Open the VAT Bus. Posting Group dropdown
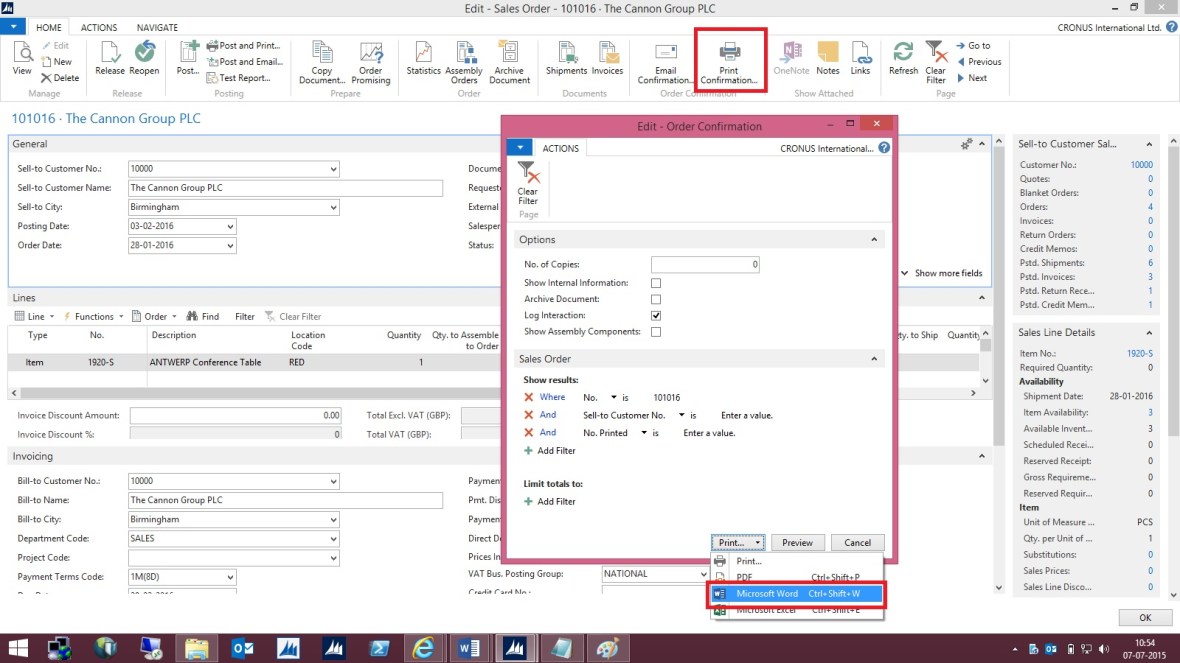The width and height of the screenshot is (1180, 663). [705, 573]
